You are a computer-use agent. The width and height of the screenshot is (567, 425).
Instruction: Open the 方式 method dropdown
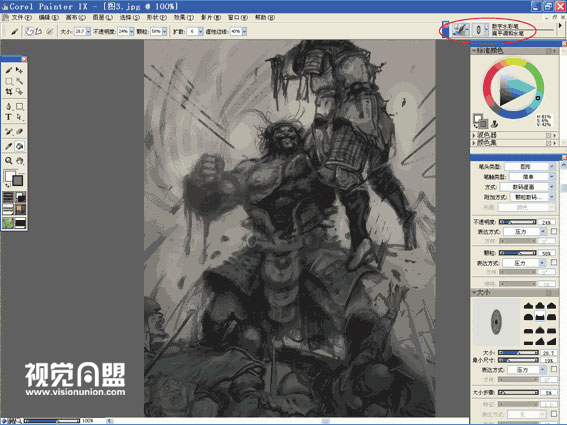click(x=527, y=187)
